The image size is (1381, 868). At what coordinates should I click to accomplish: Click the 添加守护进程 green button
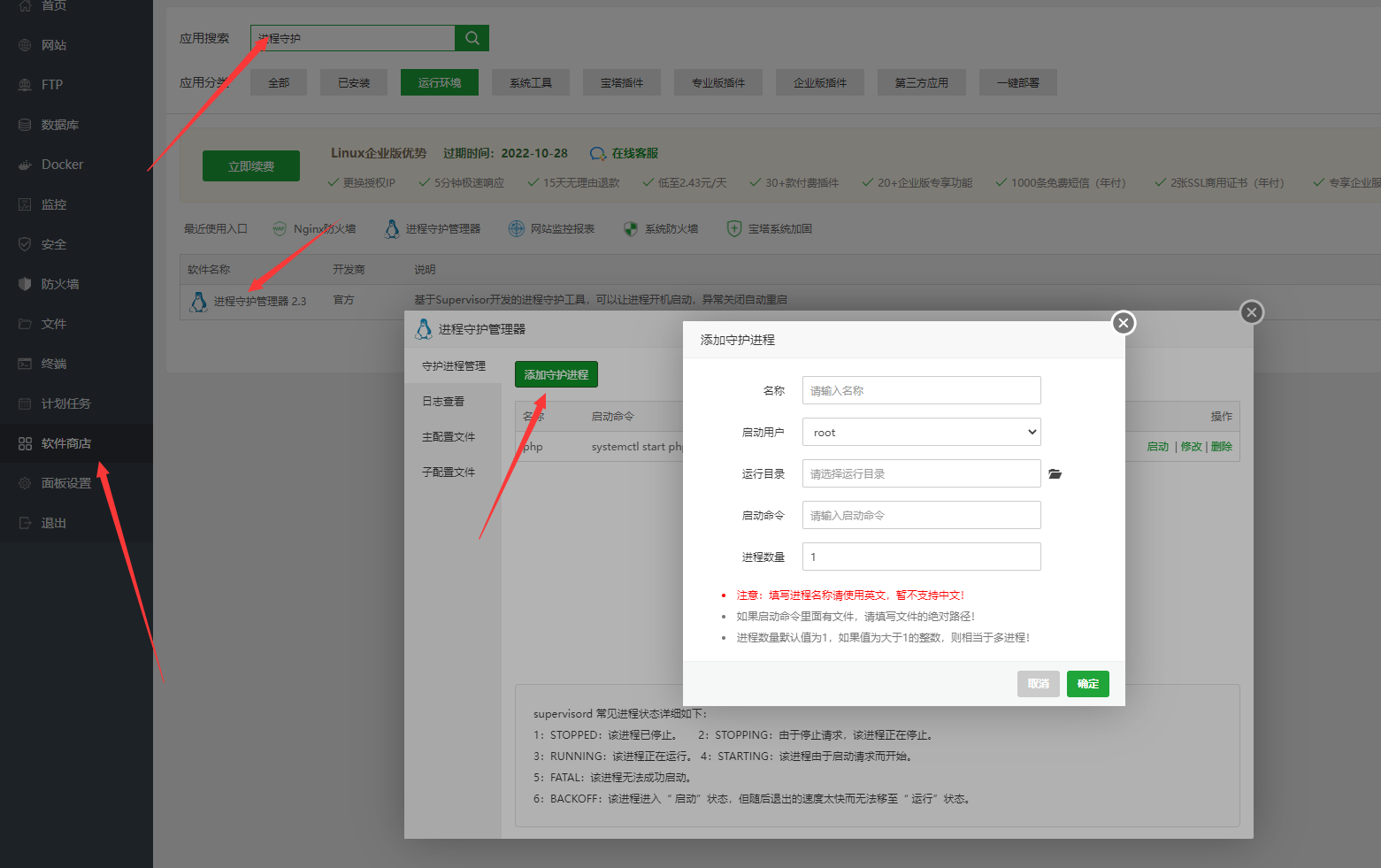[556, 374]
